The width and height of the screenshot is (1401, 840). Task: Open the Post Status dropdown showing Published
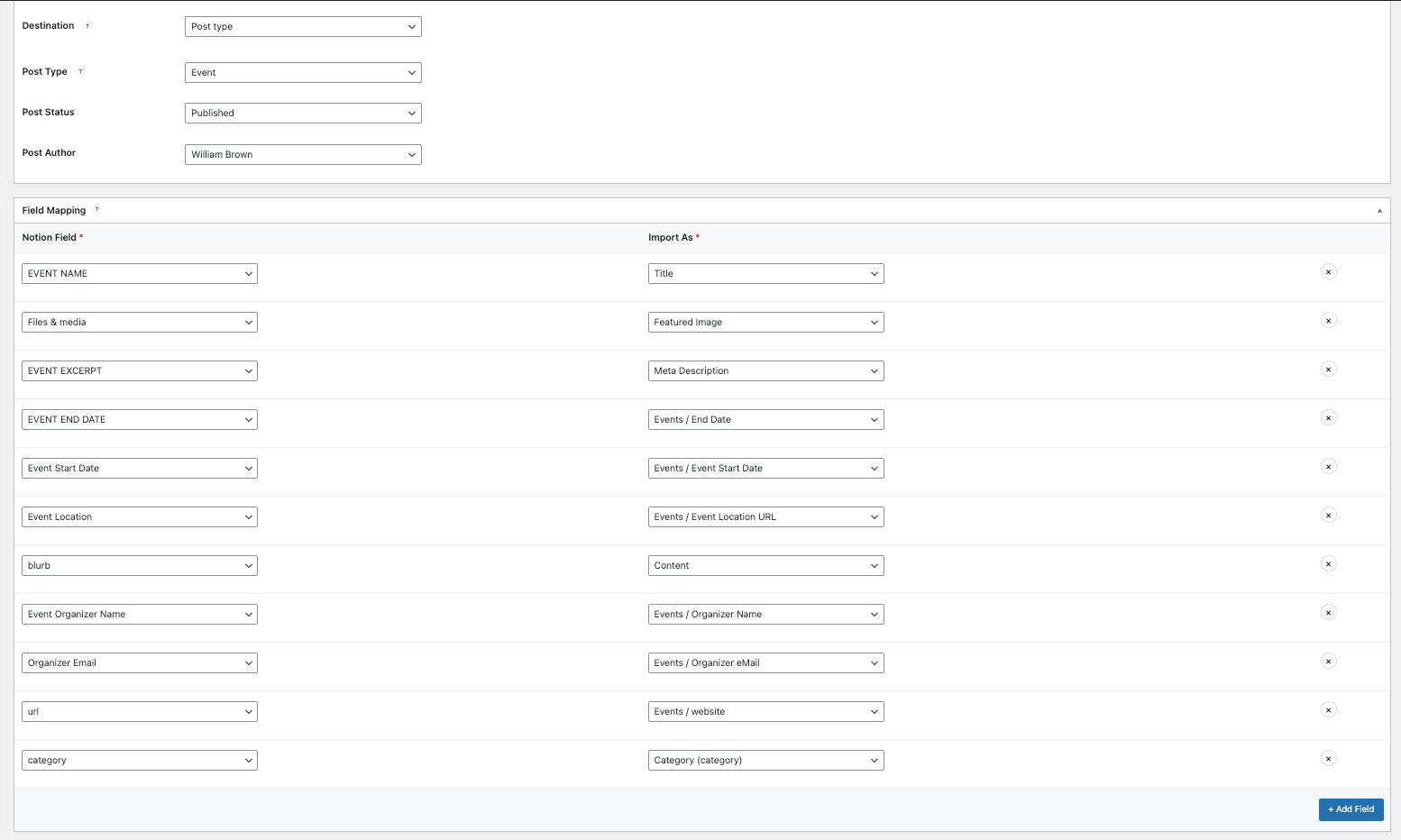[x=303, y=113]
